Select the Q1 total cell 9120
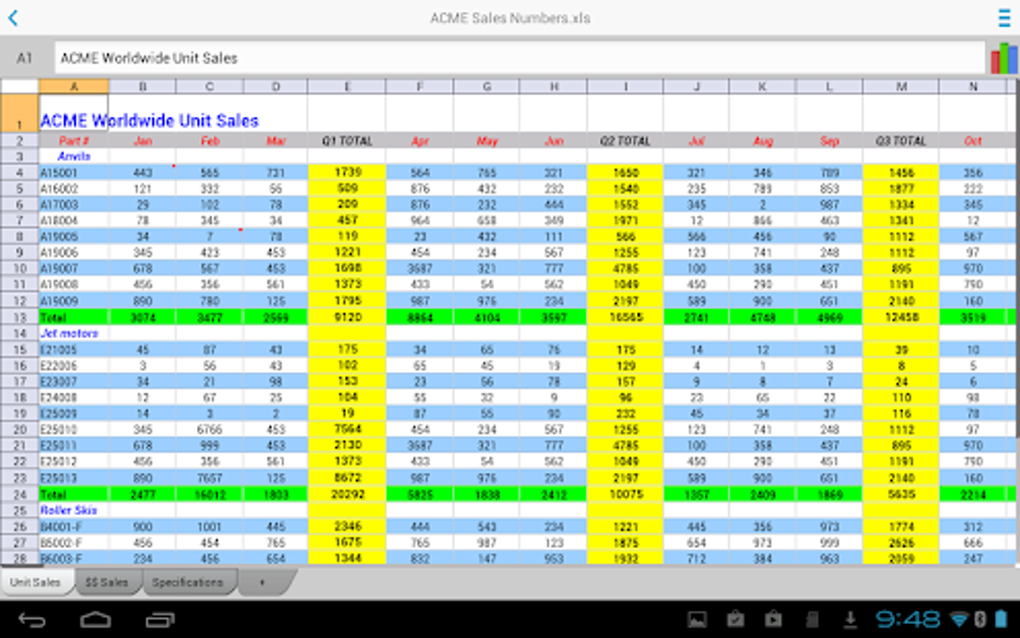1020x638 pixels. pyautogui.click(x=347, y=317)
